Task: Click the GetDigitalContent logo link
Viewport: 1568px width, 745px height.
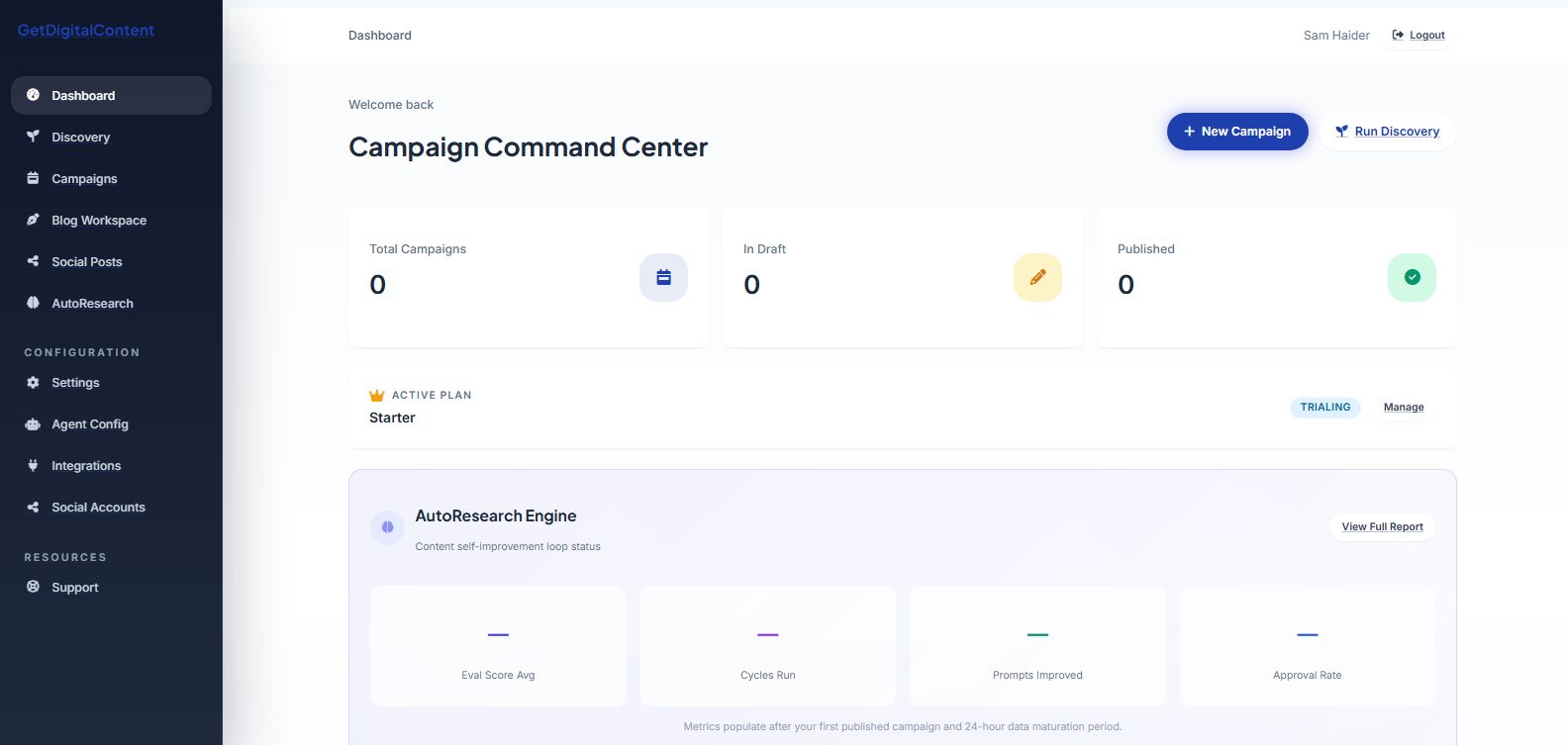Action: coord(86,31)
